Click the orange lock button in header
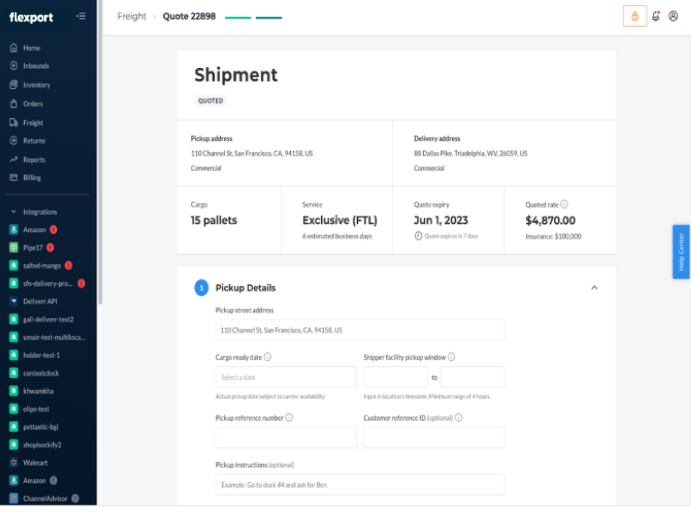Image resolution: width=691 pixels, height=507 pixels. [x=635, y=16]
